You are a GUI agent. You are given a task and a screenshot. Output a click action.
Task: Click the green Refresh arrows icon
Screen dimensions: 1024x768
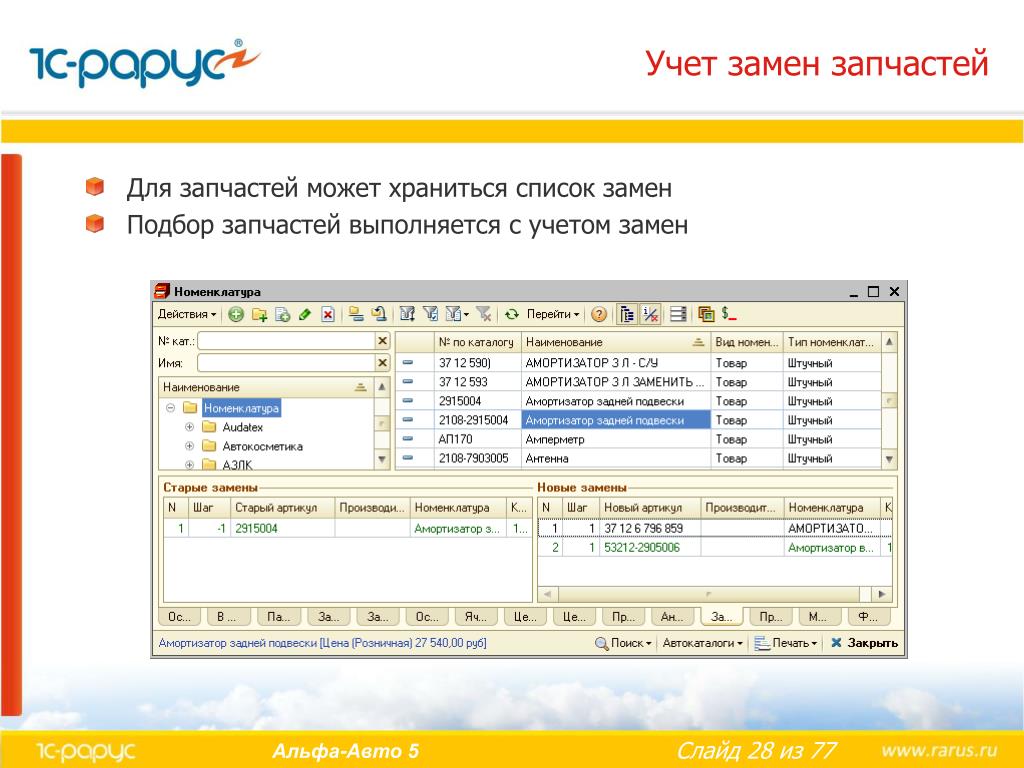512,314
